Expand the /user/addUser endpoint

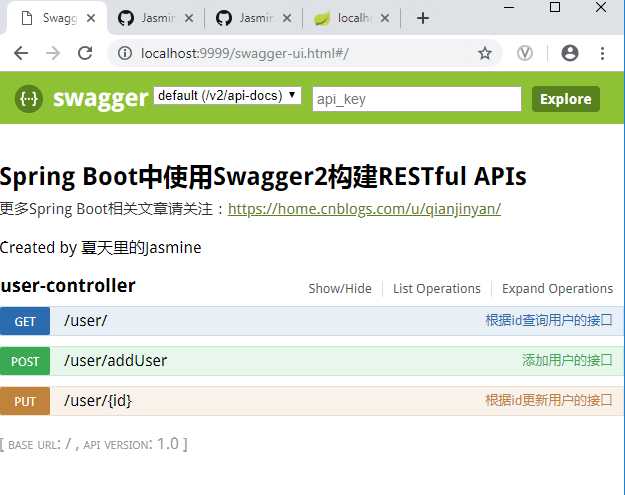[x=115, y=360]
